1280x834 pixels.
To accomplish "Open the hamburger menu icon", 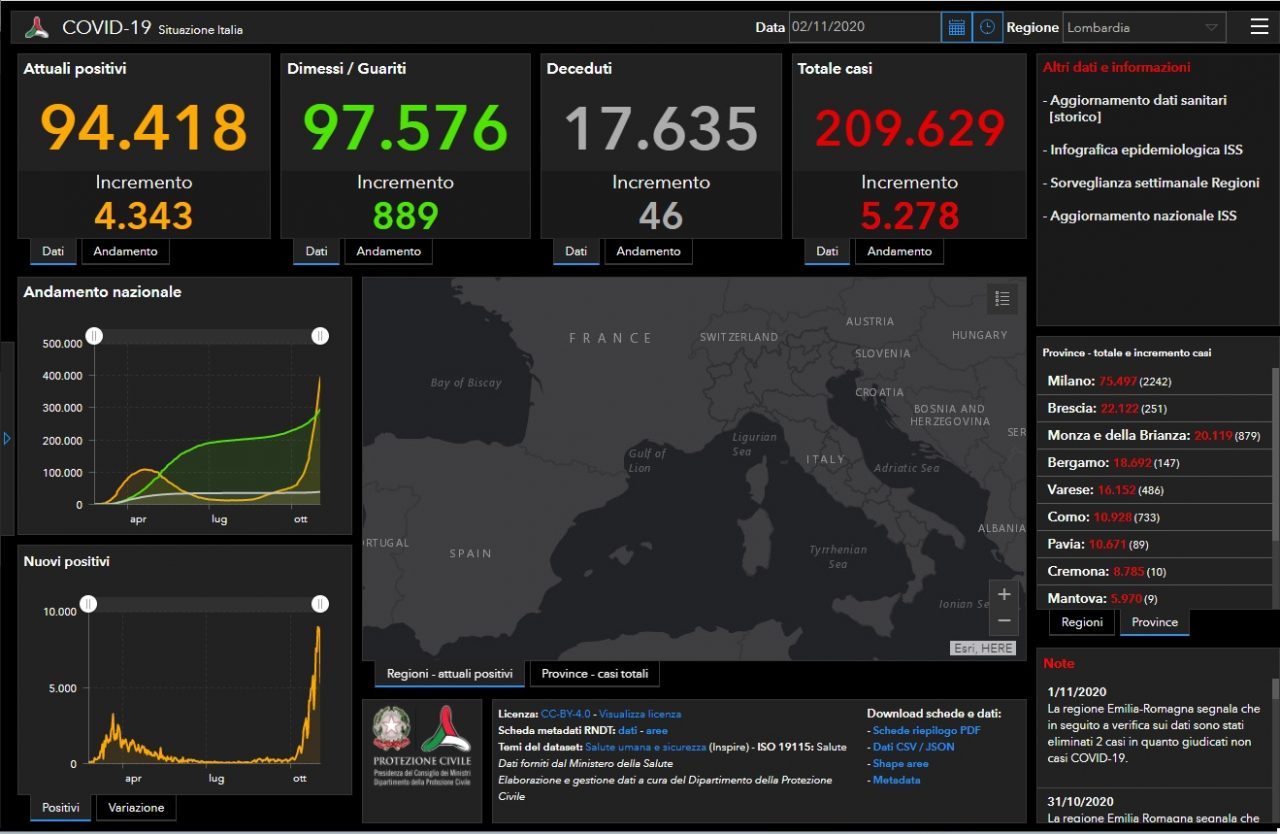I will point(1259,27).
